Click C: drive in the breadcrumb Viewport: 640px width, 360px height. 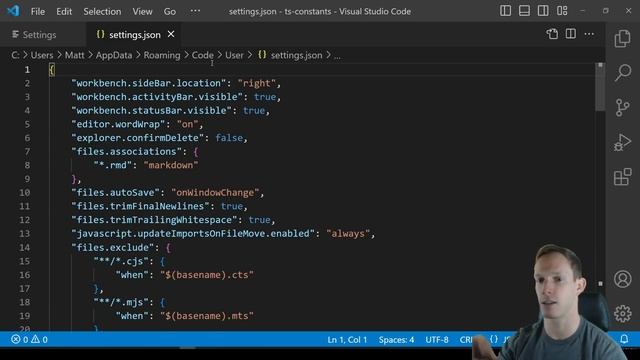pos(15,55)
